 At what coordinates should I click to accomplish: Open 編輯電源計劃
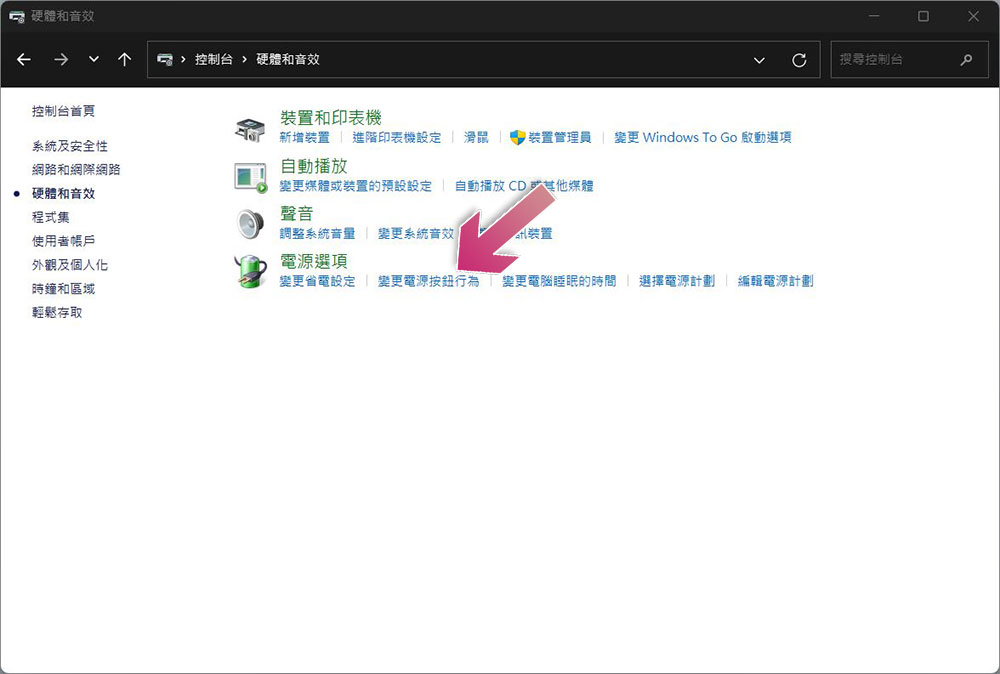pos(776,281)
